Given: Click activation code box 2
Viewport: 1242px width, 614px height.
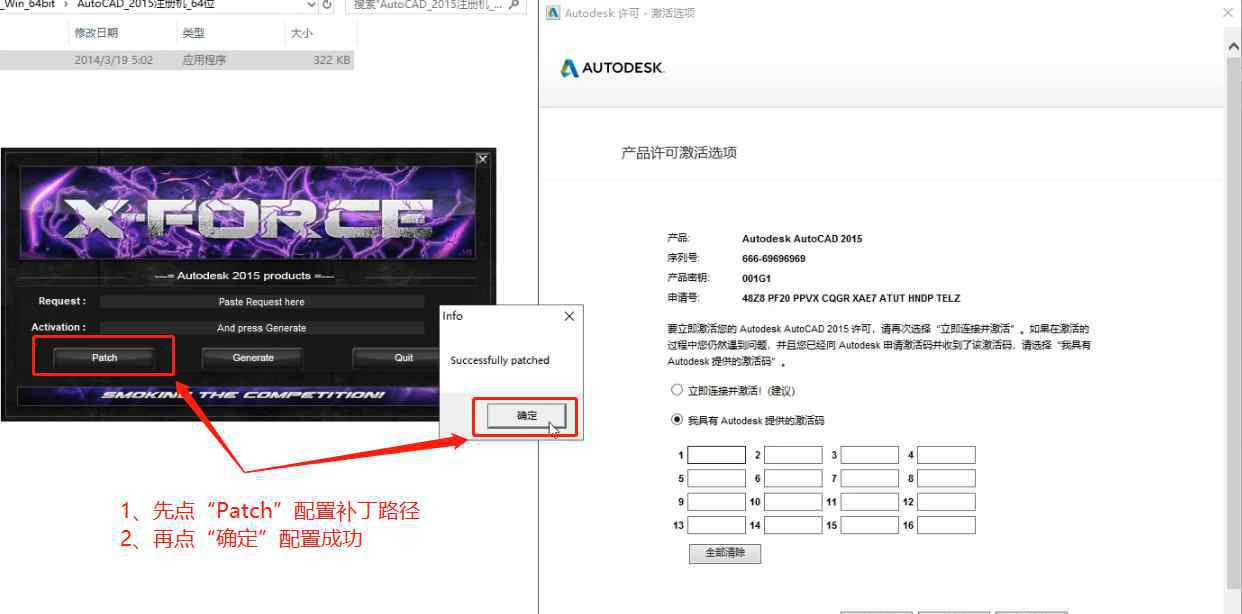Looking at the screenshot, I should pyautogui.click(x=793, y=455).
